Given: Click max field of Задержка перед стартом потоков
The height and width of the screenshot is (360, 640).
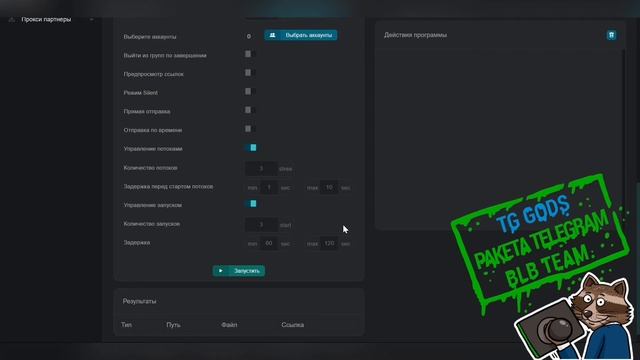Looking at the screenshot, I should coord(329,187).
